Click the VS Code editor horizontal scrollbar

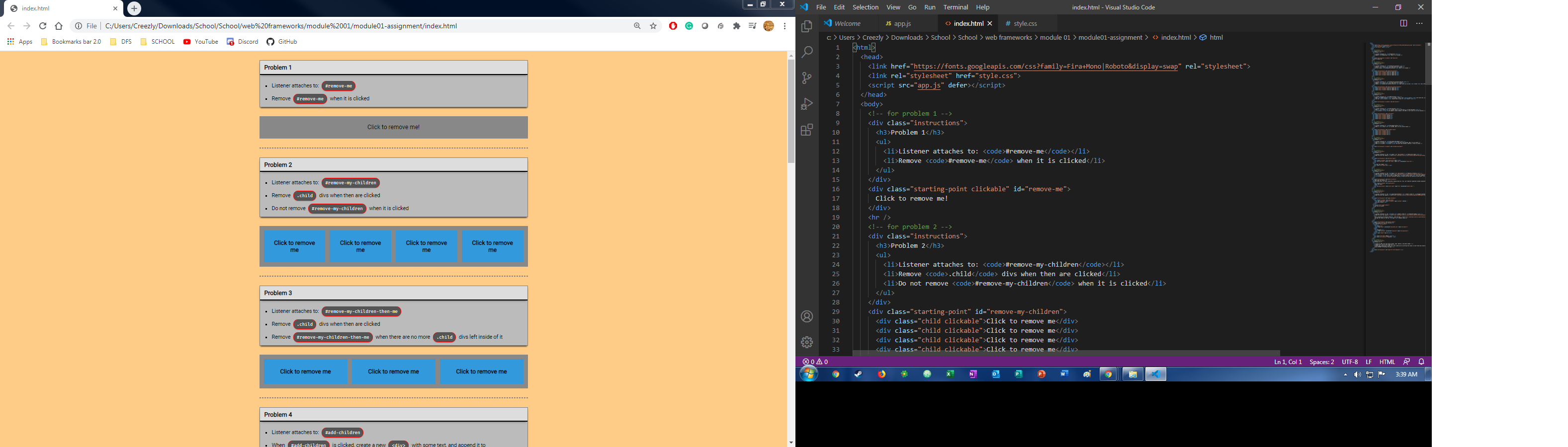(x=1066, y=353)
